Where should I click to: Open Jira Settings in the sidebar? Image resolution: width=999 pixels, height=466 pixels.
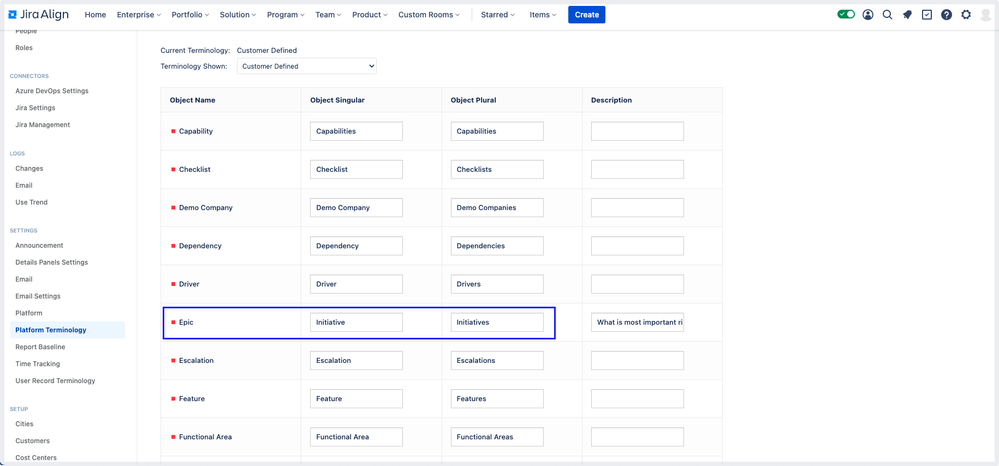coord(35,108)
